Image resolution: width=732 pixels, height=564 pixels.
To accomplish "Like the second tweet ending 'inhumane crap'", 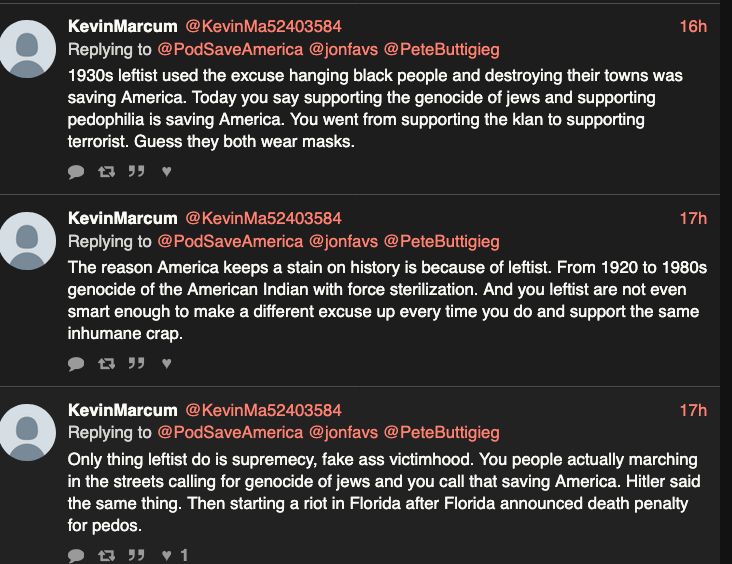I will [167, 364].
